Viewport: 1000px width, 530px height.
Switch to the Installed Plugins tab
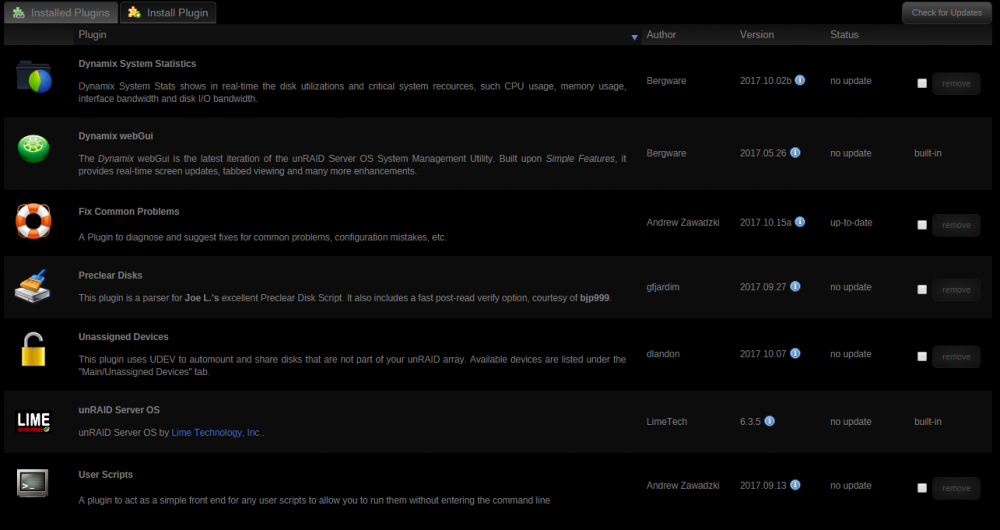click(61, 13)
